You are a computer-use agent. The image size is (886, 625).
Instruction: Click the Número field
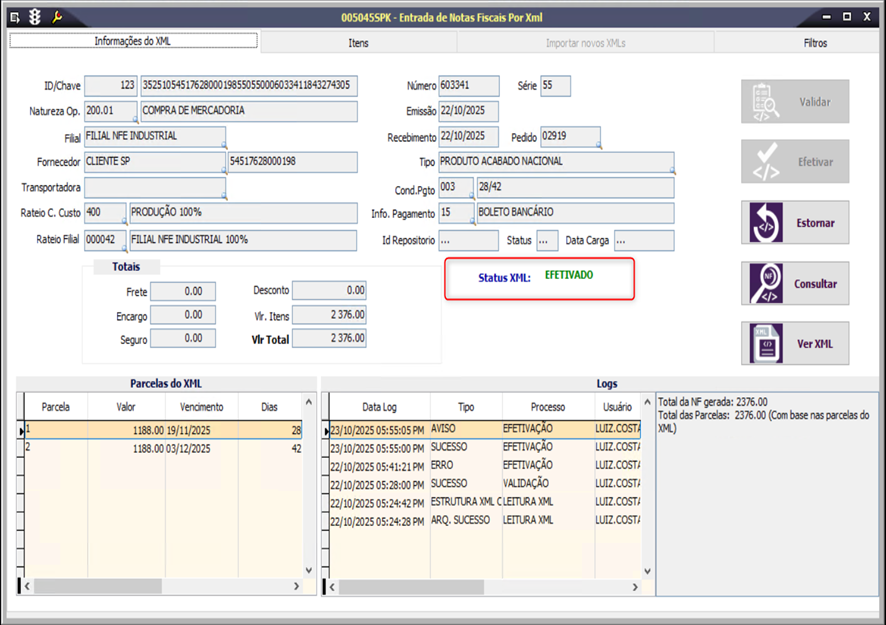click(x=469, y=86)
